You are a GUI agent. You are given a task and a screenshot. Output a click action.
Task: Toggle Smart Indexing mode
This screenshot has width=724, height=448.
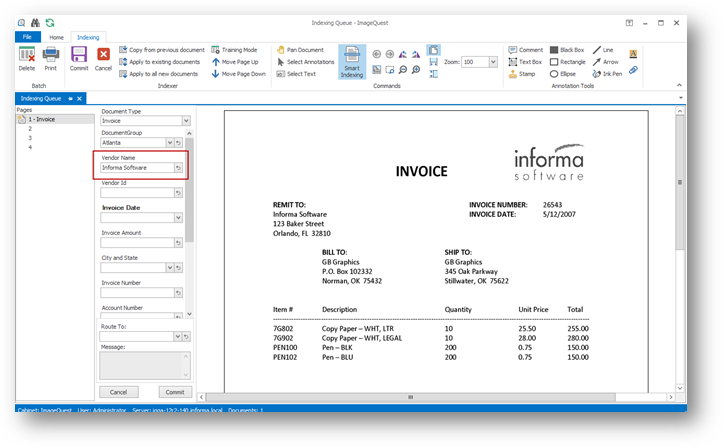pyautogui.click(x=352, y=62)
